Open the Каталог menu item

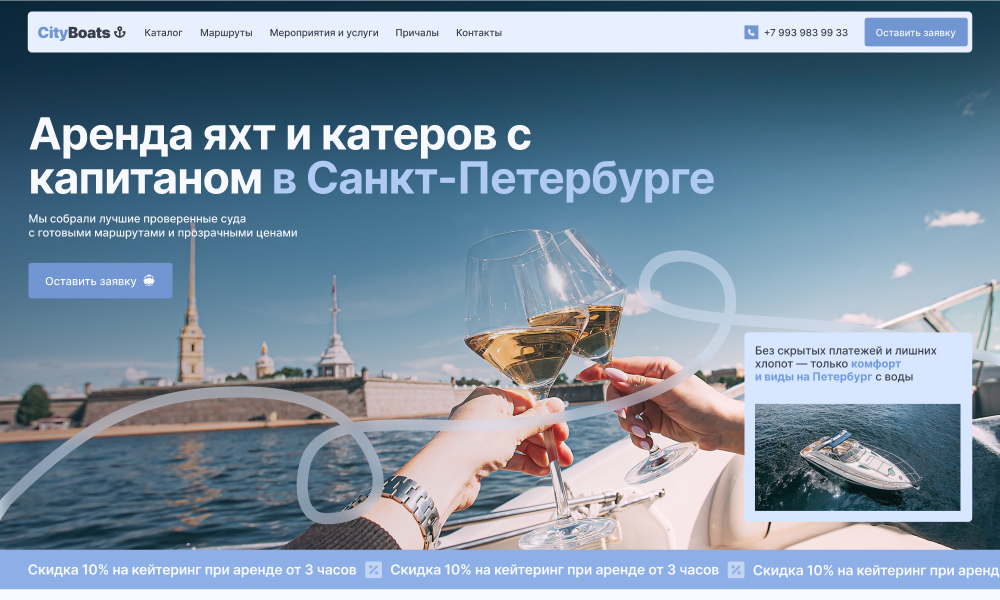click(163, 33)
